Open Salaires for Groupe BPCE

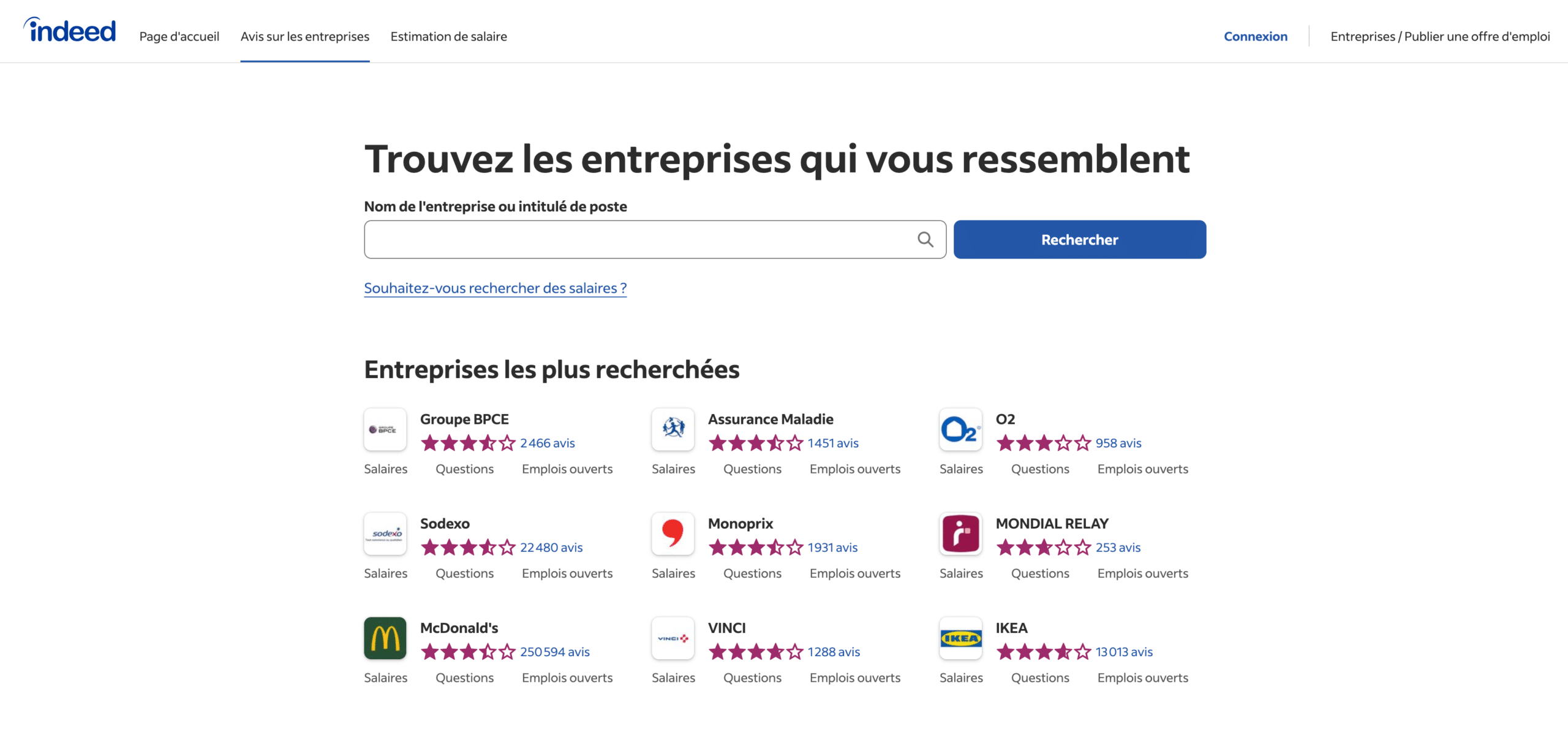point(386,469)
